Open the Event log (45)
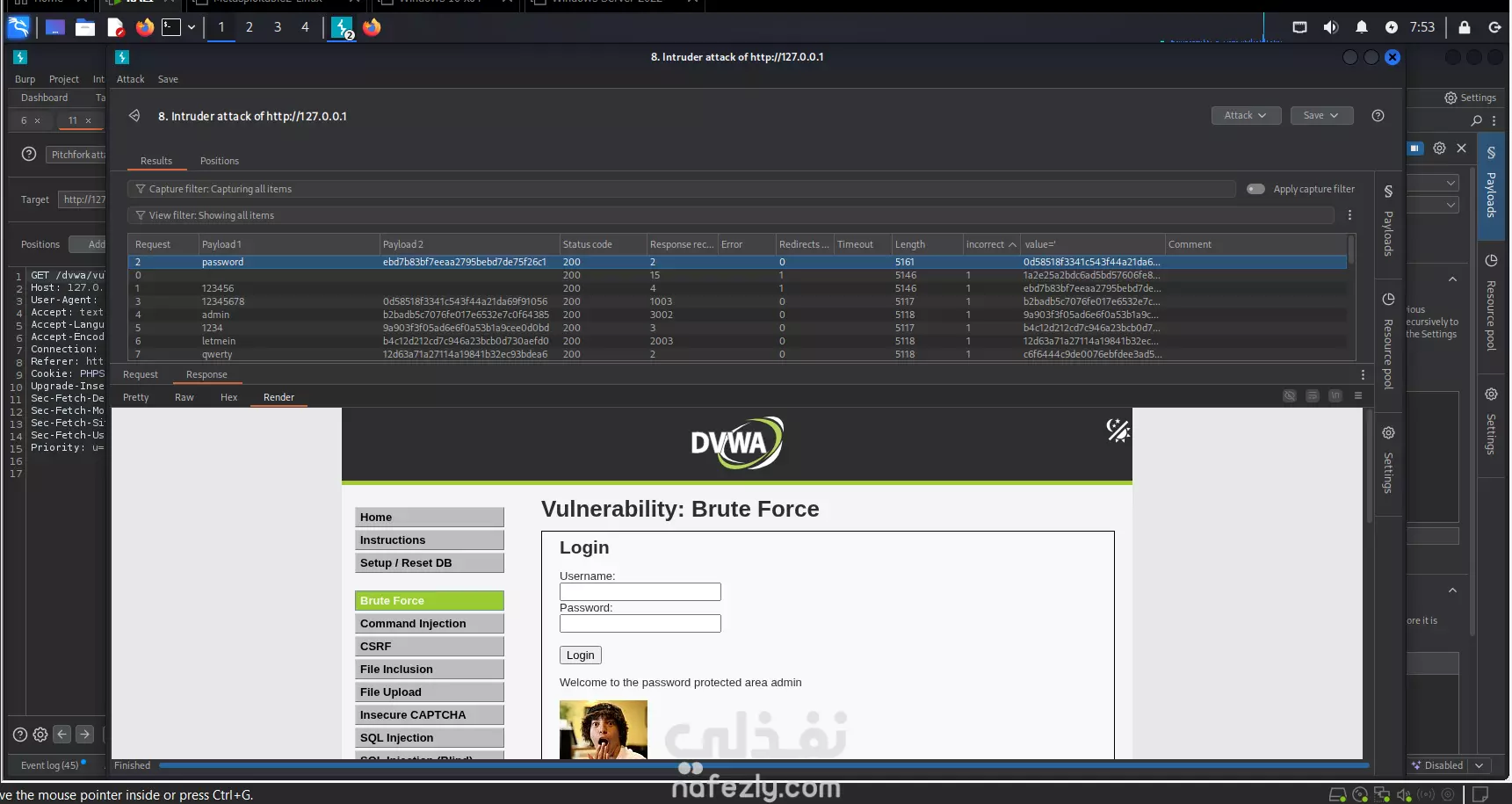Image resolution: width=1512 pixels, height=804 pixels. pyautogui.click(x=50, y=765)
